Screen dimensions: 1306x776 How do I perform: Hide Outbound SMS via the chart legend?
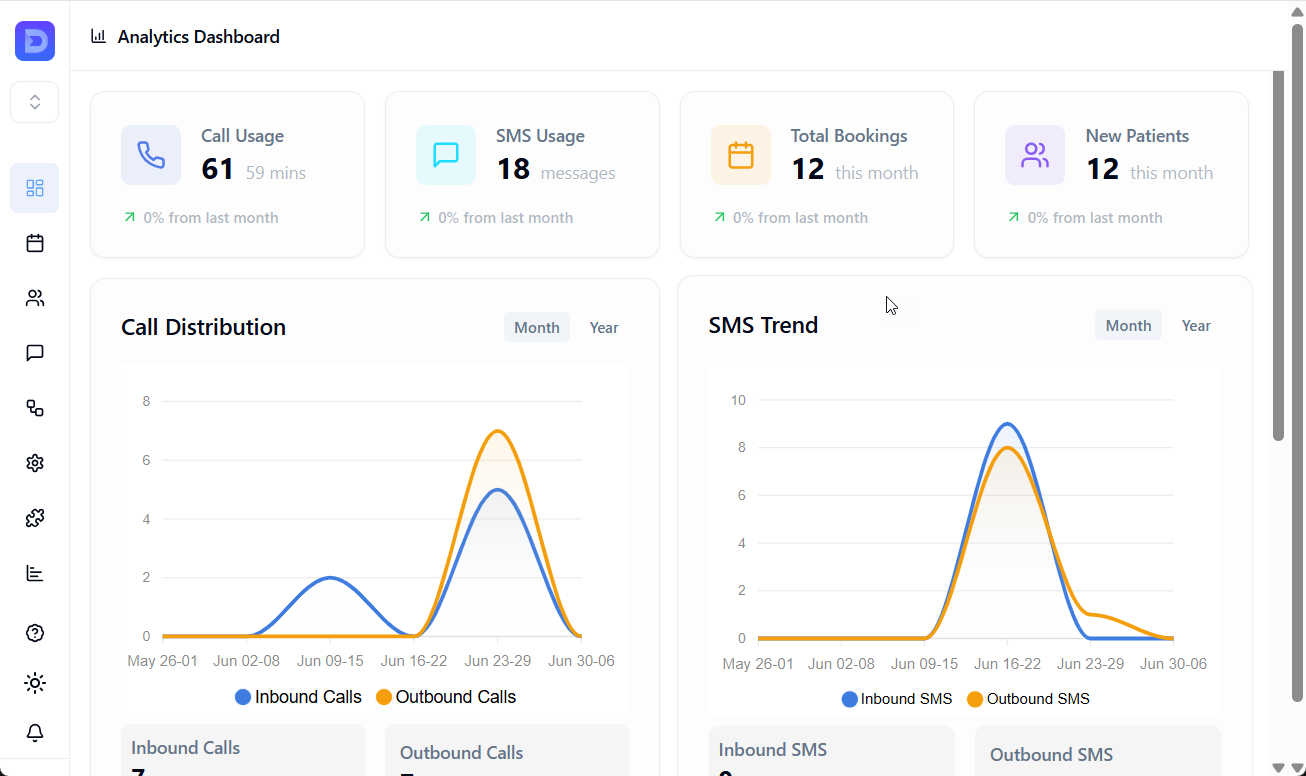pyautogui.click(x=1028, y=698)
